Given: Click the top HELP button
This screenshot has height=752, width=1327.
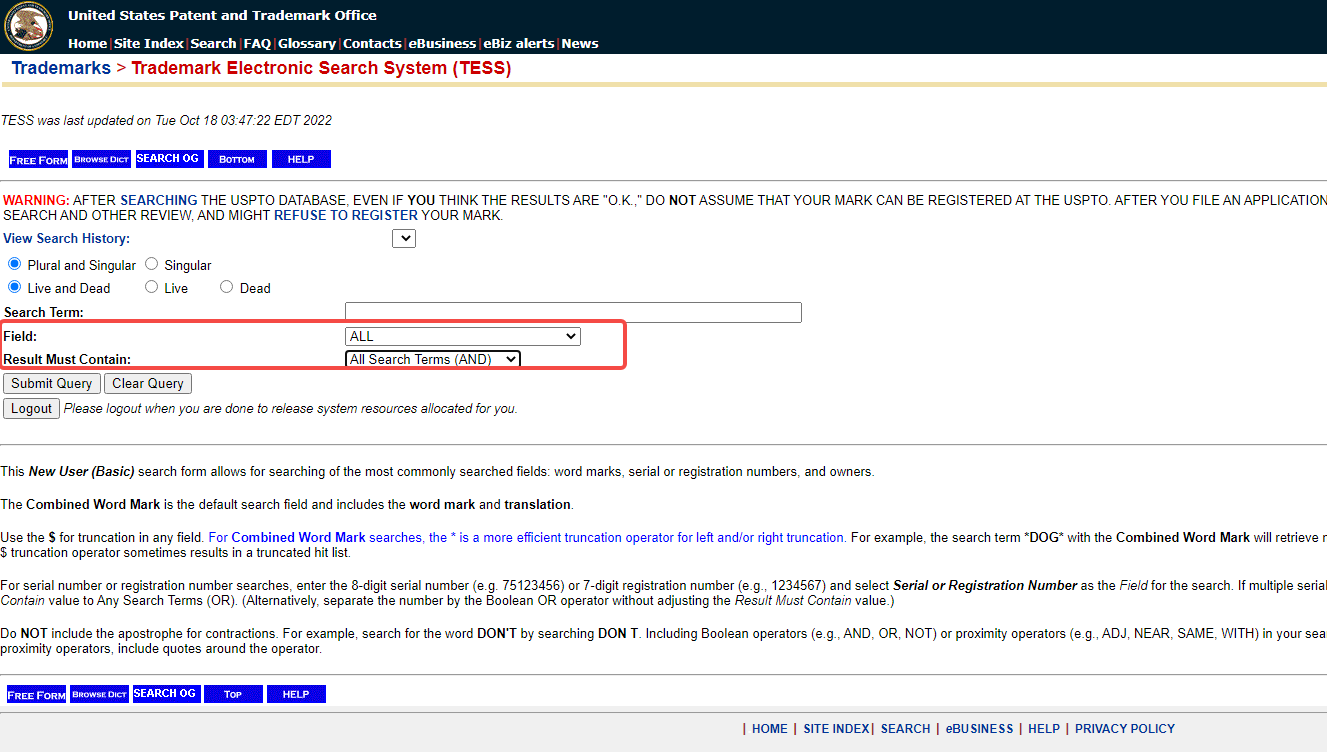Looking at the screenshot, I should pyautogui.click(x=301, y=159).
